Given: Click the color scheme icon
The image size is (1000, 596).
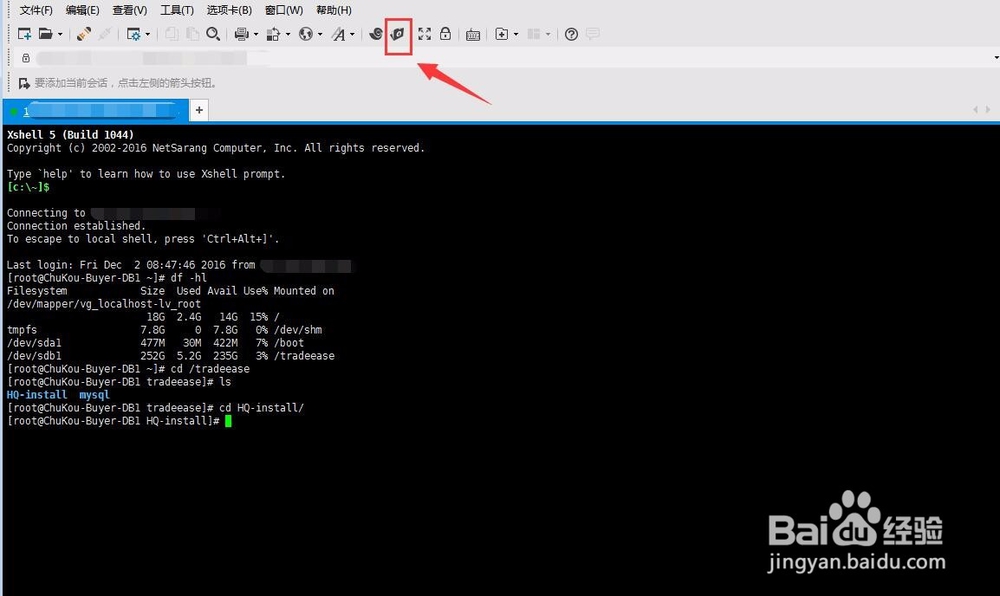Looking at the screenshot, I should 273,34.
